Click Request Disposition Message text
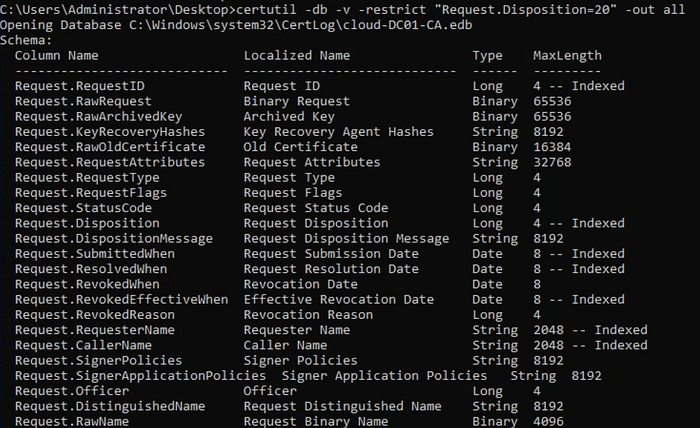The height and width of the screenshot is (428, 700). point(346,238)
